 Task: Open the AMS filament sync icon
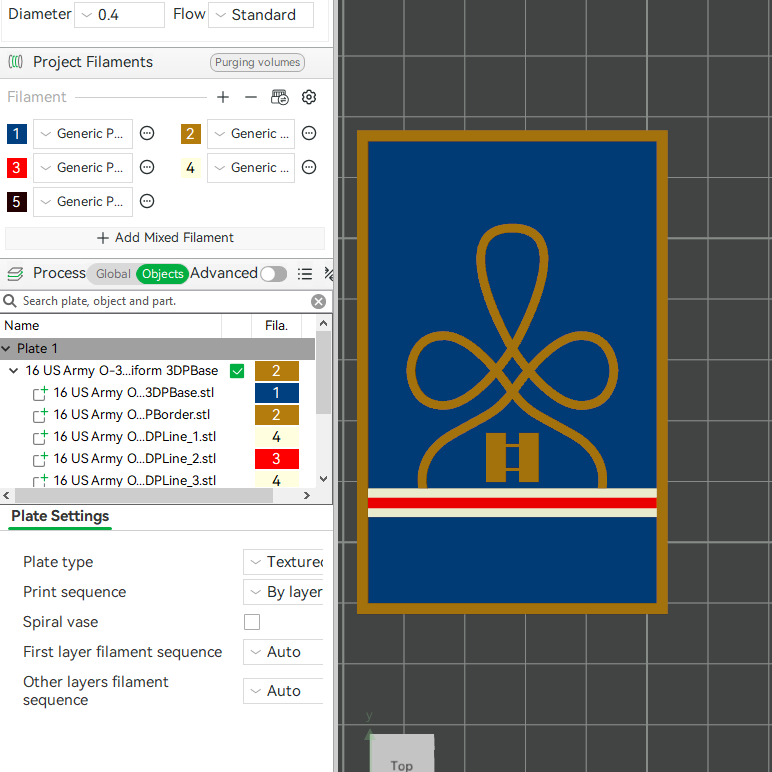280,97
